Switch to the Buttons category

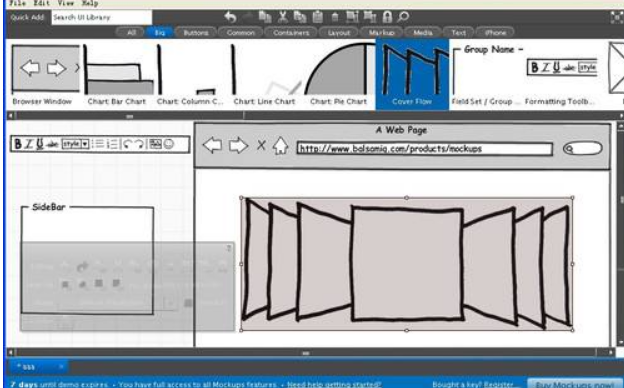pyautogui.click(x=196, y=33)
